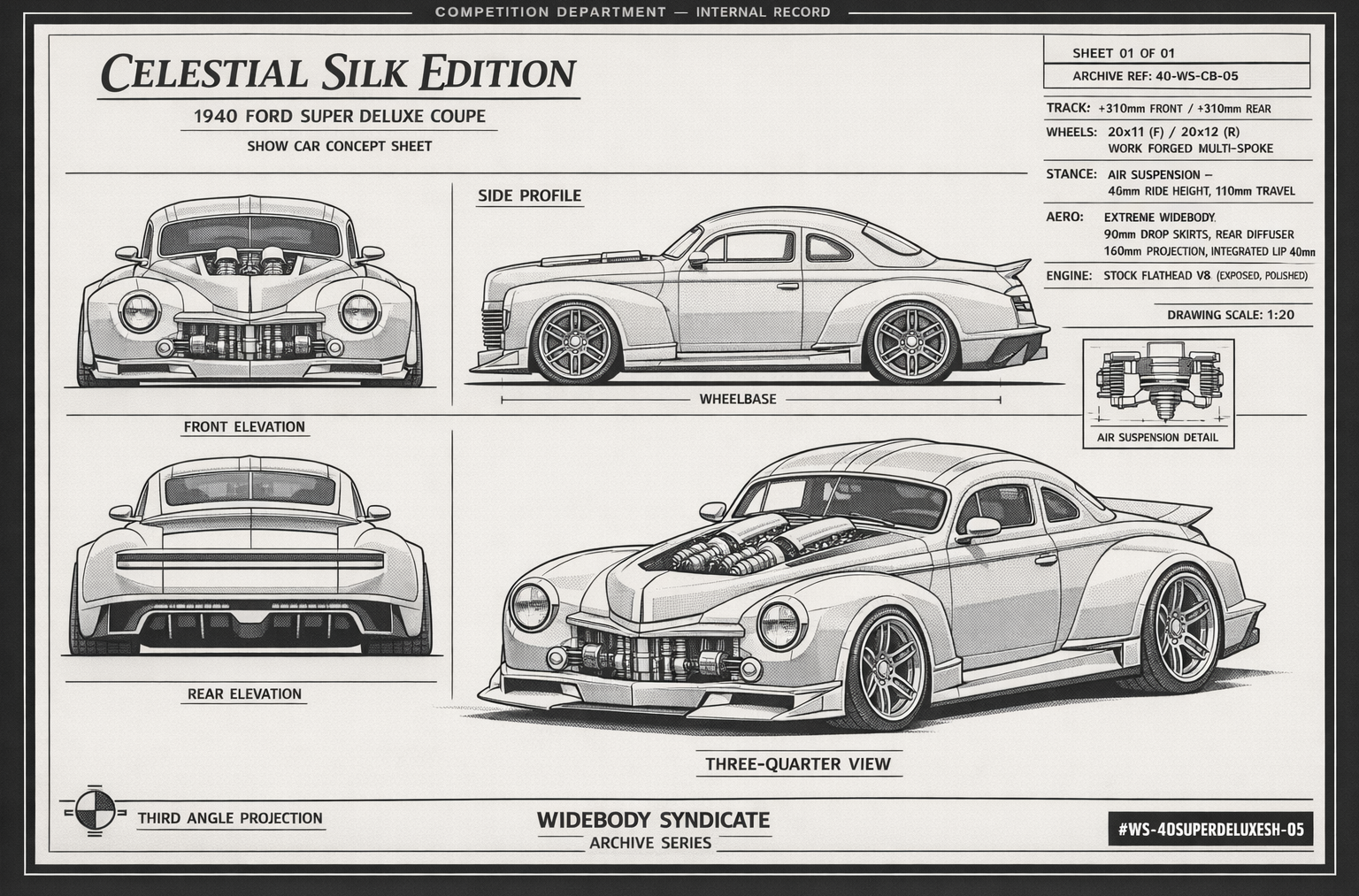This screenshot has width=1359, height=896.
Task: Click the "SHEET 01 OF 01" cell
Action: pos(1177,50)
